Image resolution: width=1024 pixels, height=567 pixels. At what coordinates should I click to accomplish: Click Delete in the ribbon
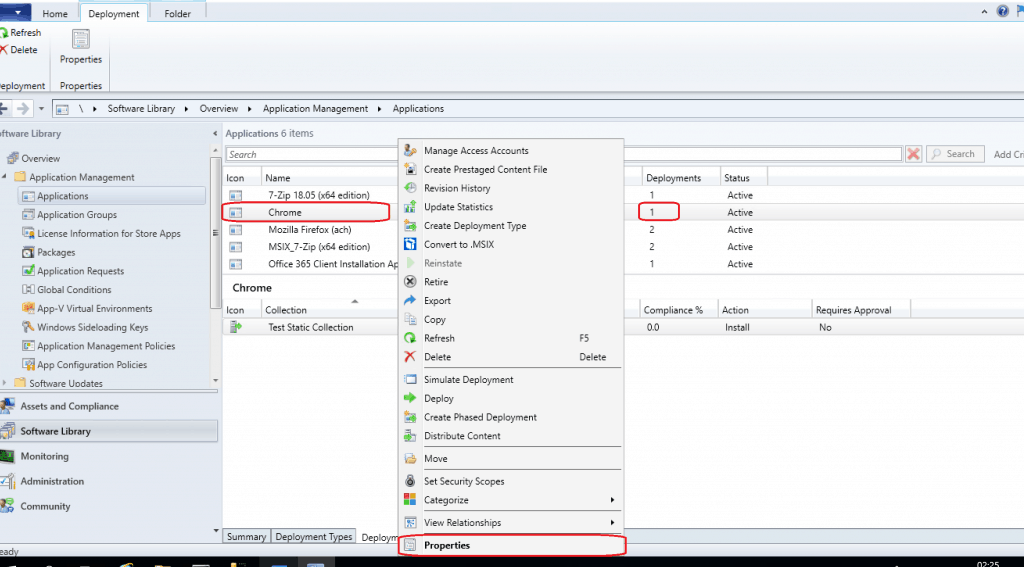coord(19,50)
